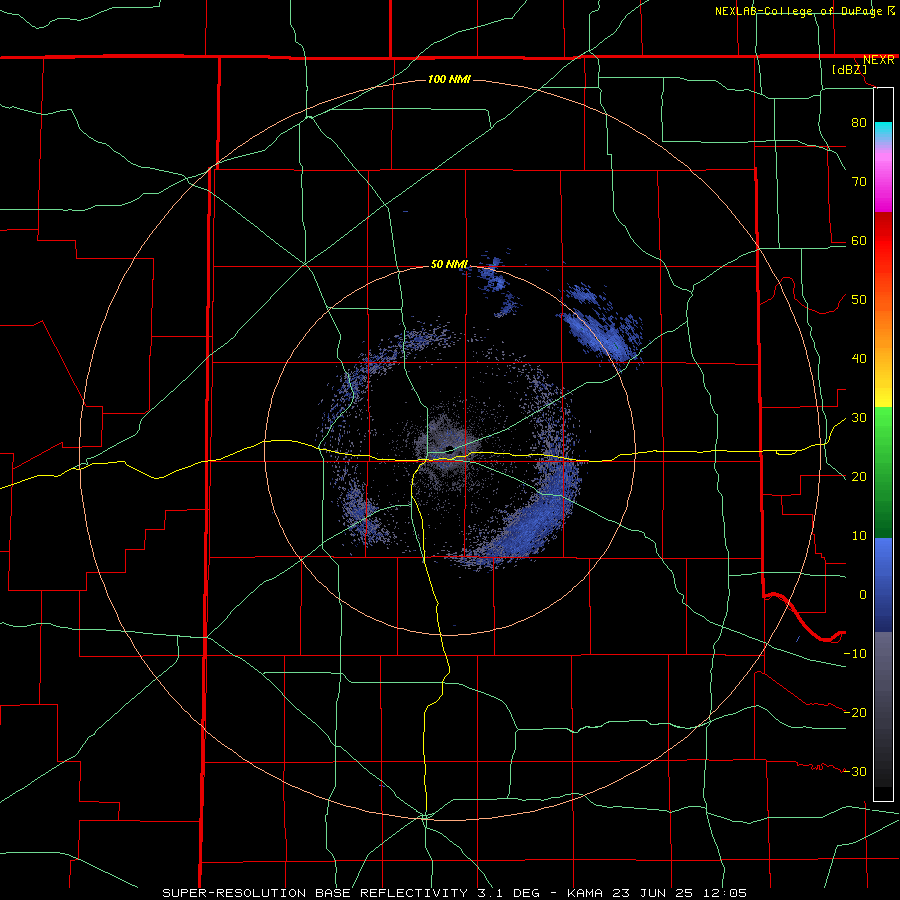This screenshot has height=900, width=900.
Task: Click the 80 value on the dBZ scale
Action: (x=859, y=122)
